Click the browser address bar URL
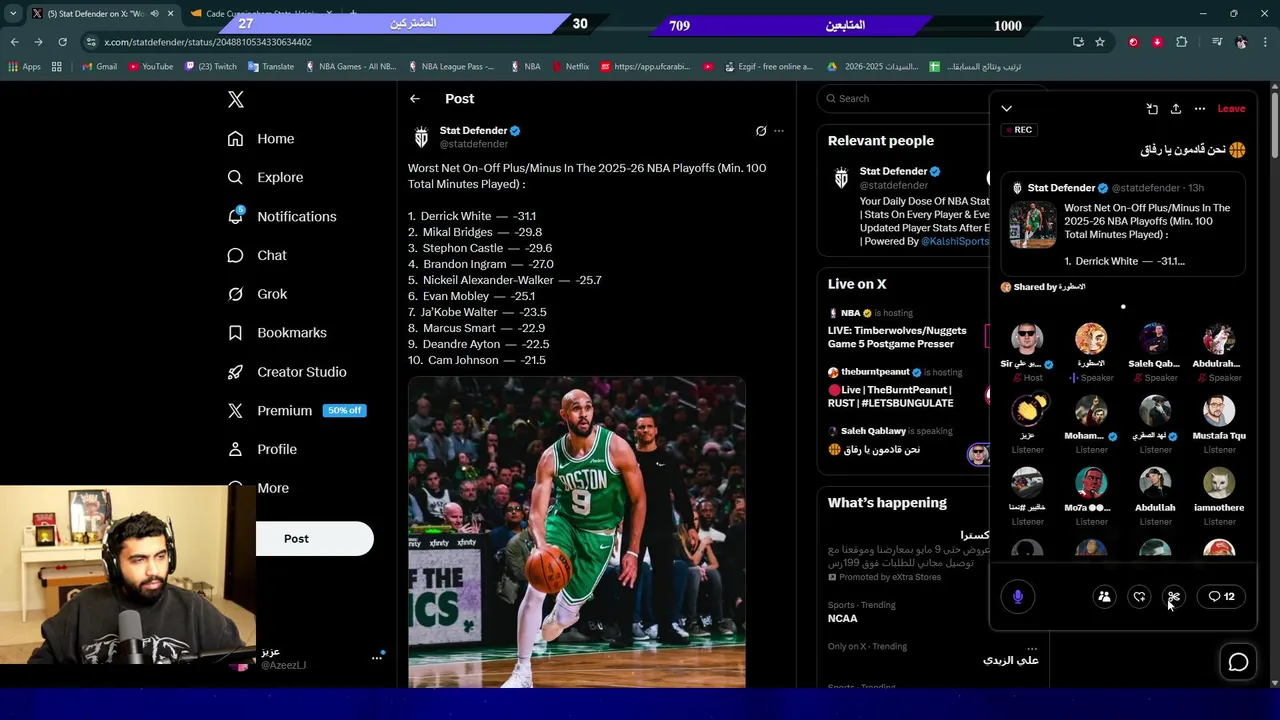The width and height of the screenshot is (1280, 720). click(208, 42)
